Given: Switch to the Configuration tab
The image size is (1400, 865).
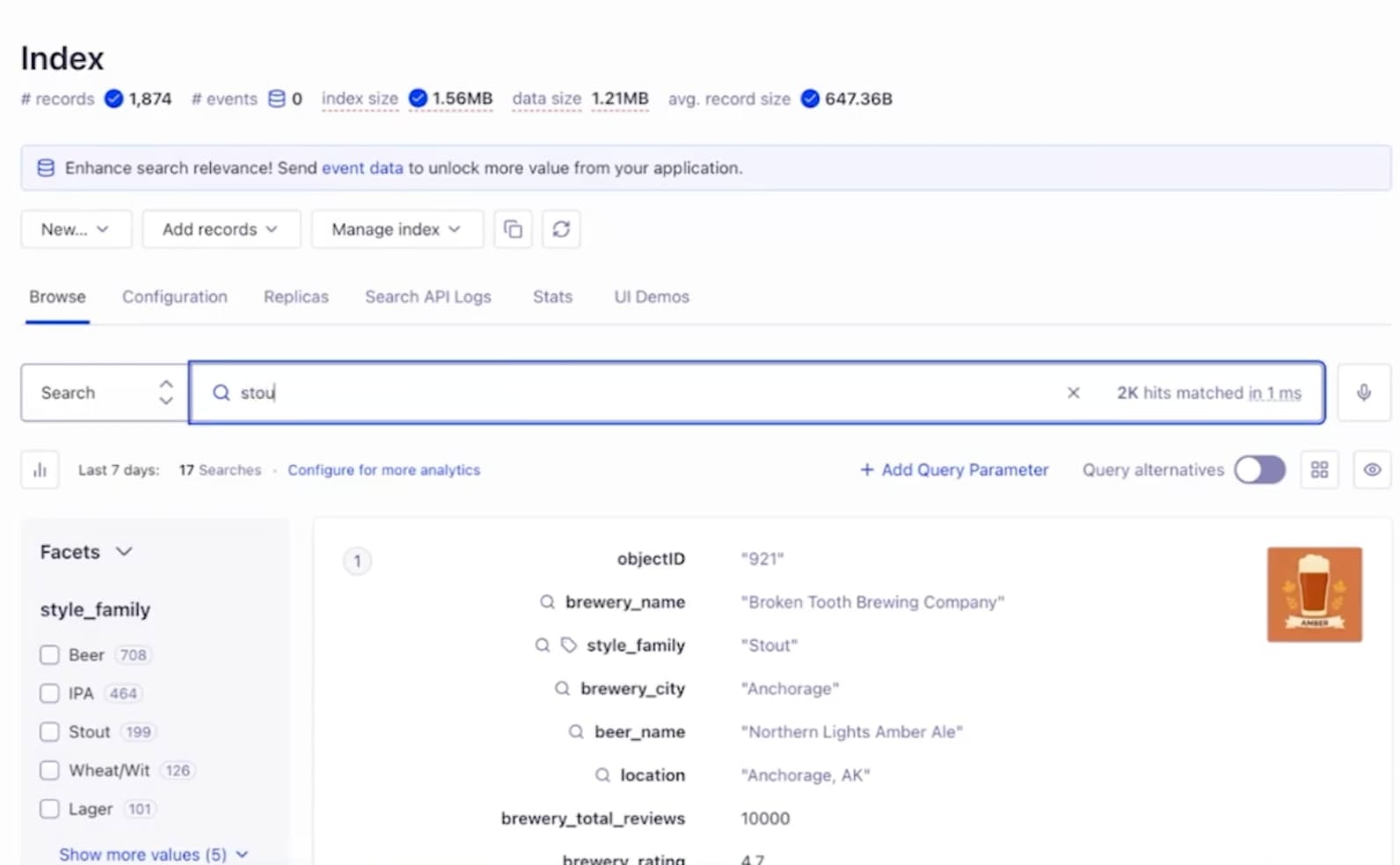Looking at the screenshot, I should pos(174,297).
